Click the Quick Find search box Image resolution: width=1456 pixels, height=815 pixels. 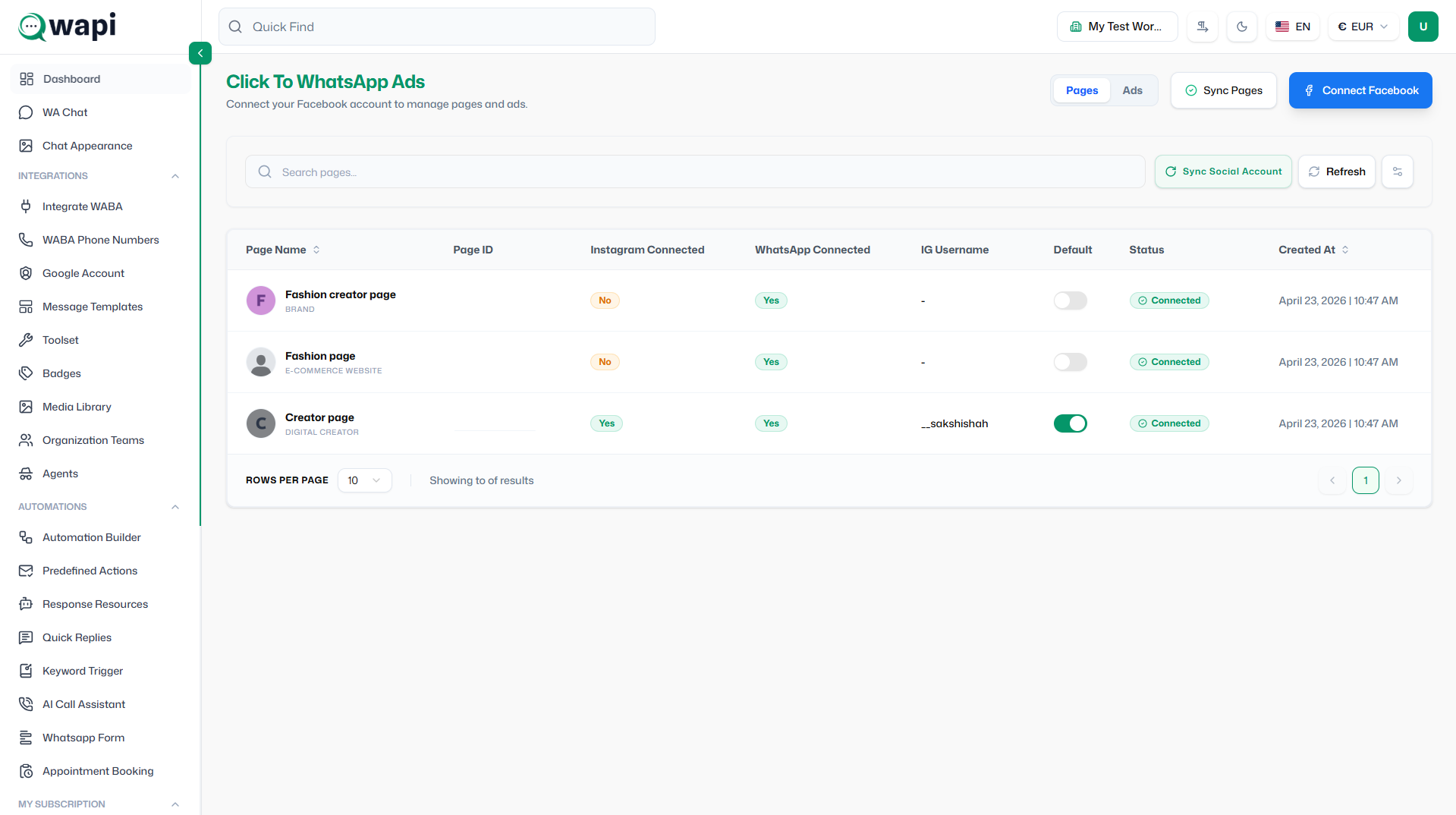coord(436,27)
